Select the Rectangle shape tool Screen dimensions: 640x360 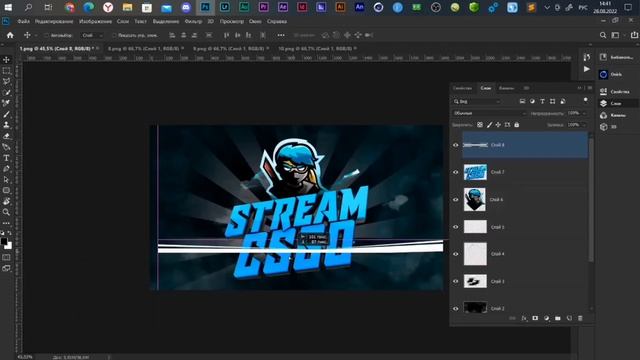click(6, 190)
